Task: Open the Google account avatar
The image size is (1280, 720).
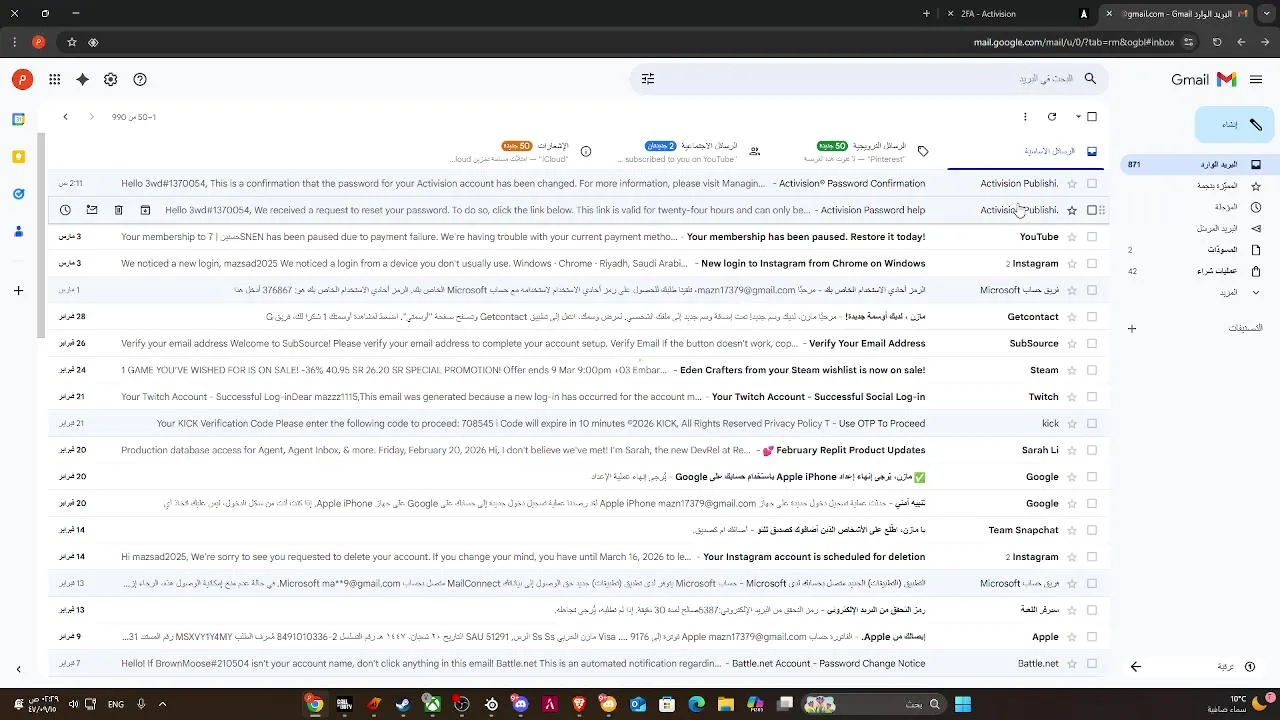Action: 22,79
